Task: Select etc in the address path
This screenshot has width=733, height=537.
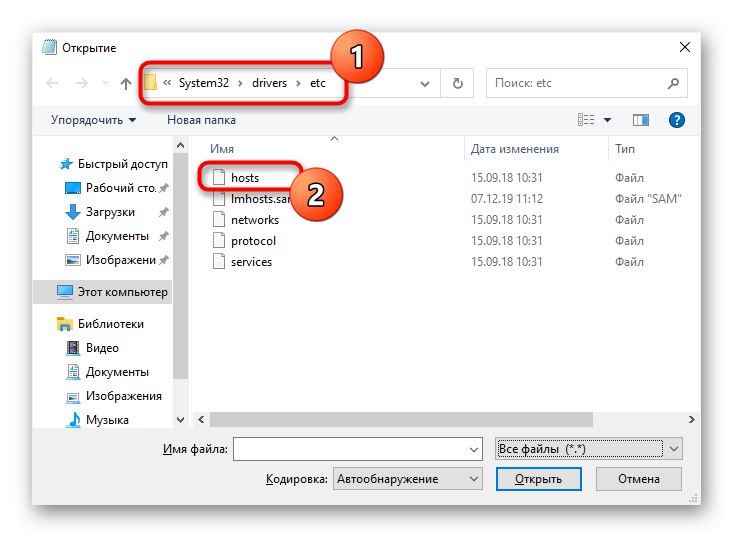Action: 318,83
